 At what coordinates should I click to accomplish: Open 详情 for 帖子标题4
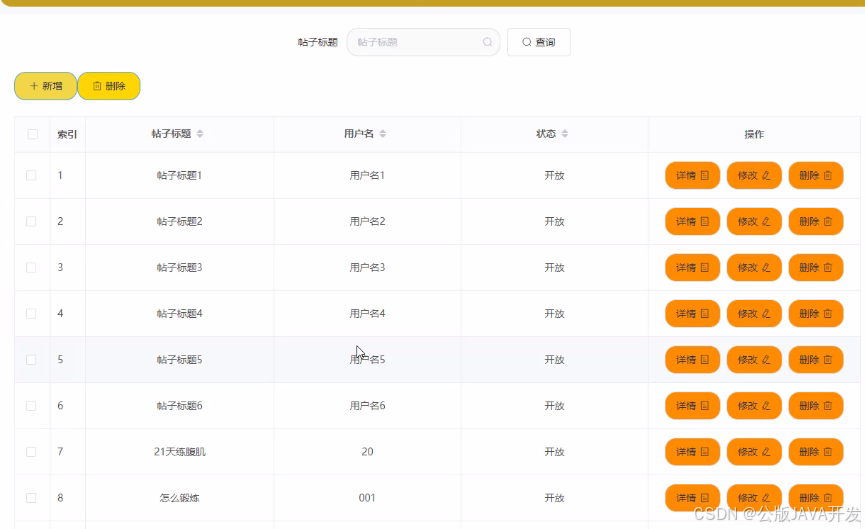click(692, 313)
